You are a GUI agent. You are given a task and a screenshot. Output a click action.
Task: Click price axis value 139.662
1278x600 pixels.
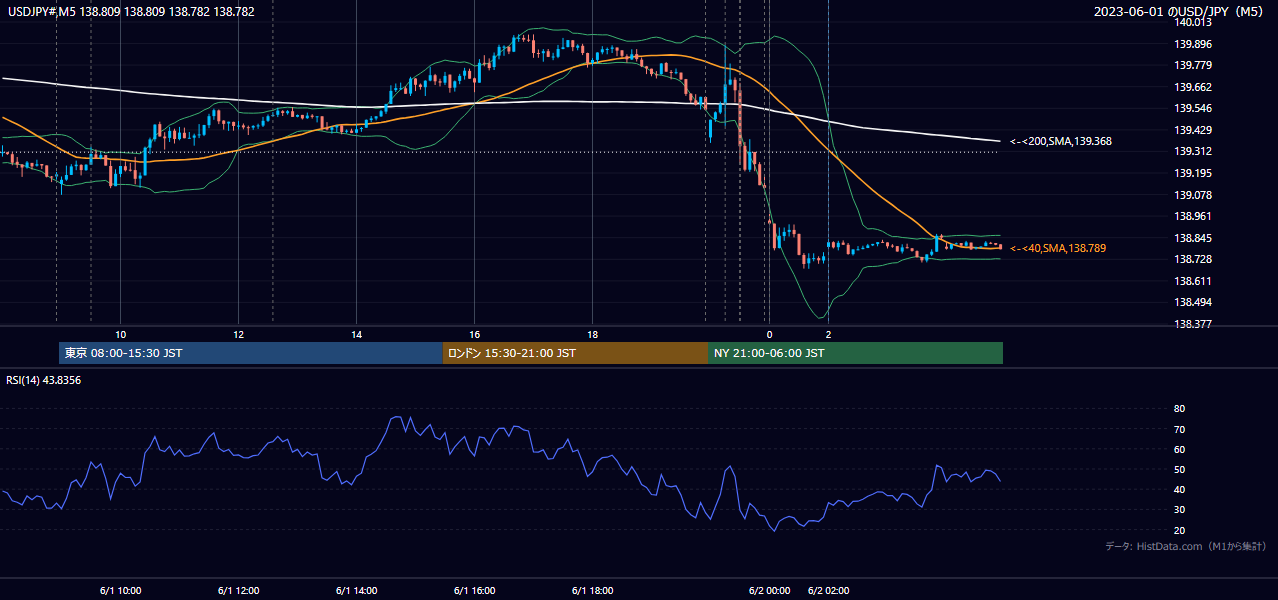click(1195, 87)
